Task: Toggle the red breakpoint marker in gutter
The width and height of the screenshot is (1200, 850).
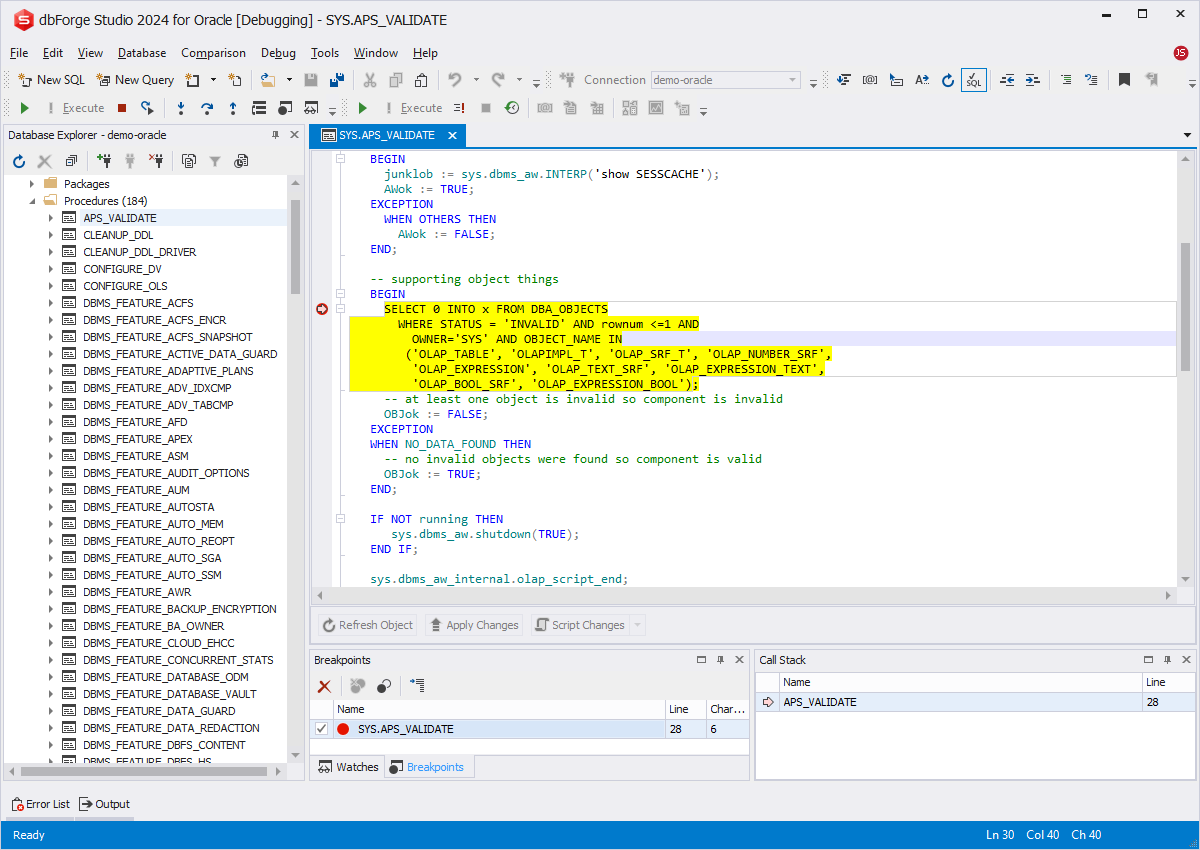Action: coord(322,310)
